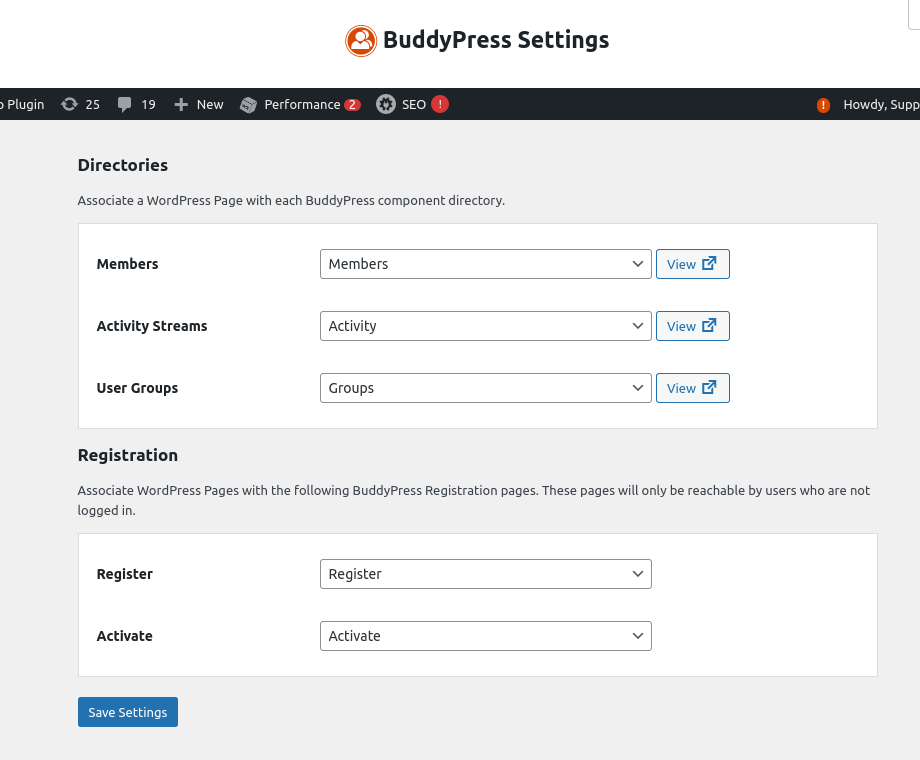Open the User Groups dropdown
The width and height of the screenshot is (920, 760).
[485, 388]
